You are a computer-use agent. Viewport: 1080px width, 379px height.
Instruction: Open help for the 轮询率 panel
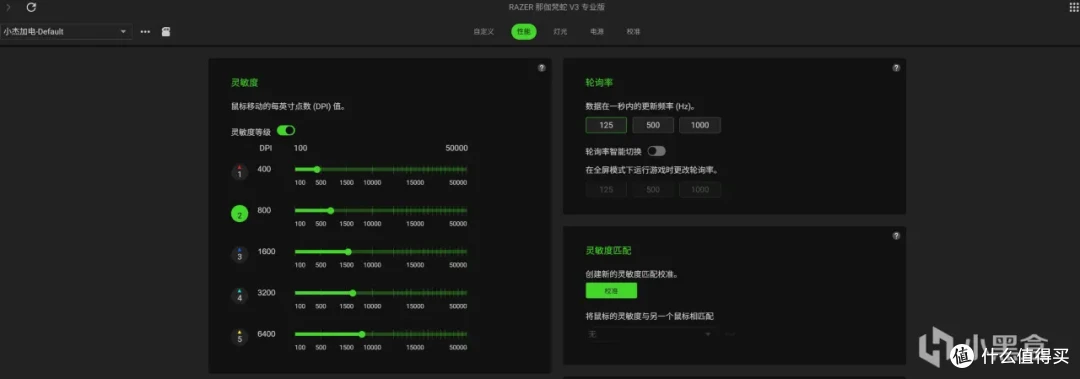[x=896, y=68]
